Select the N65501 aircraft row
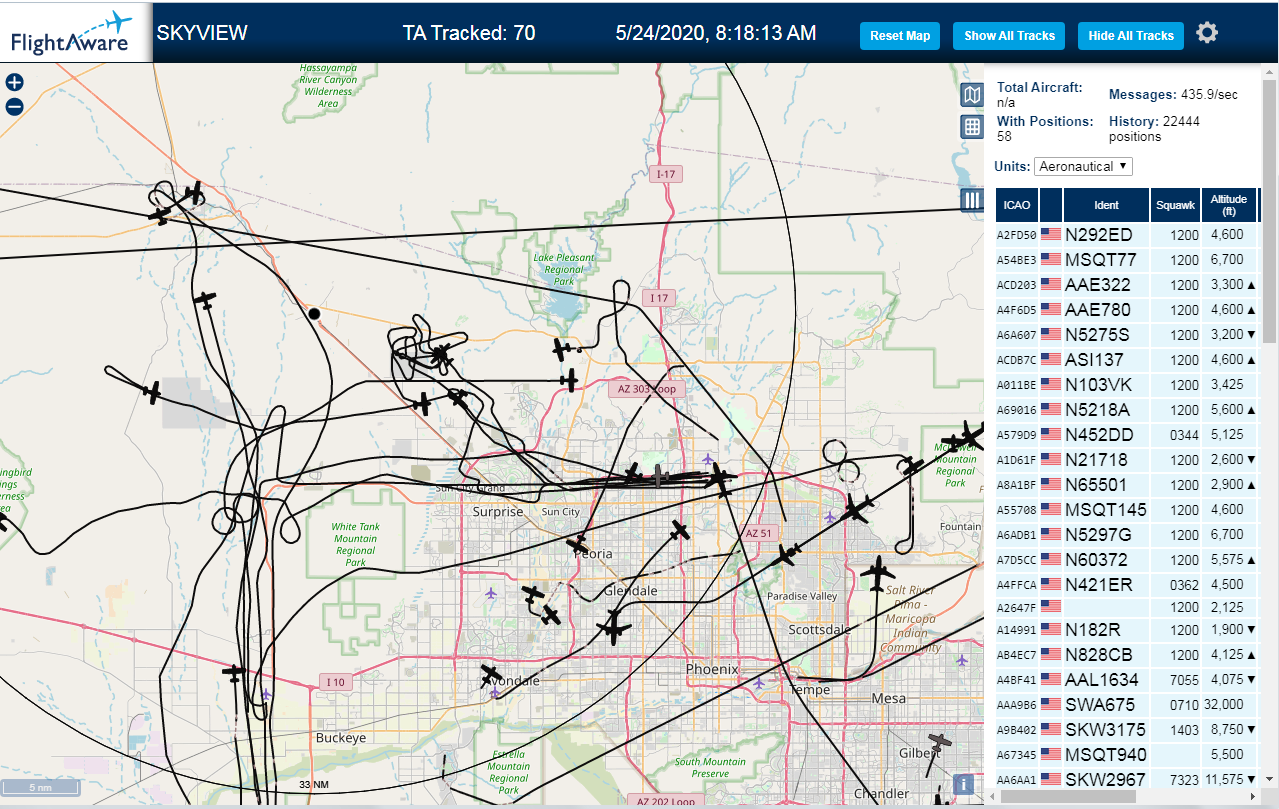Screen dimensions: 1279x809 coord(1127,485)
